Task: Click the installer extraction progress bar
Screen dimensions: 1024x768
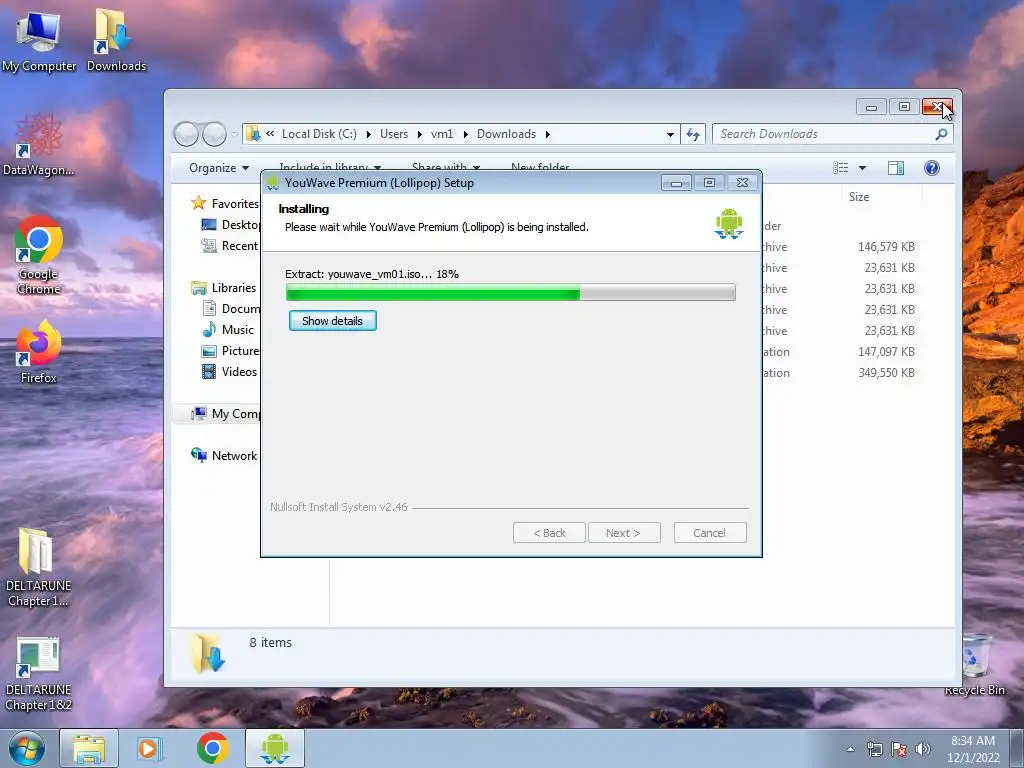Action: coord(511,292)
